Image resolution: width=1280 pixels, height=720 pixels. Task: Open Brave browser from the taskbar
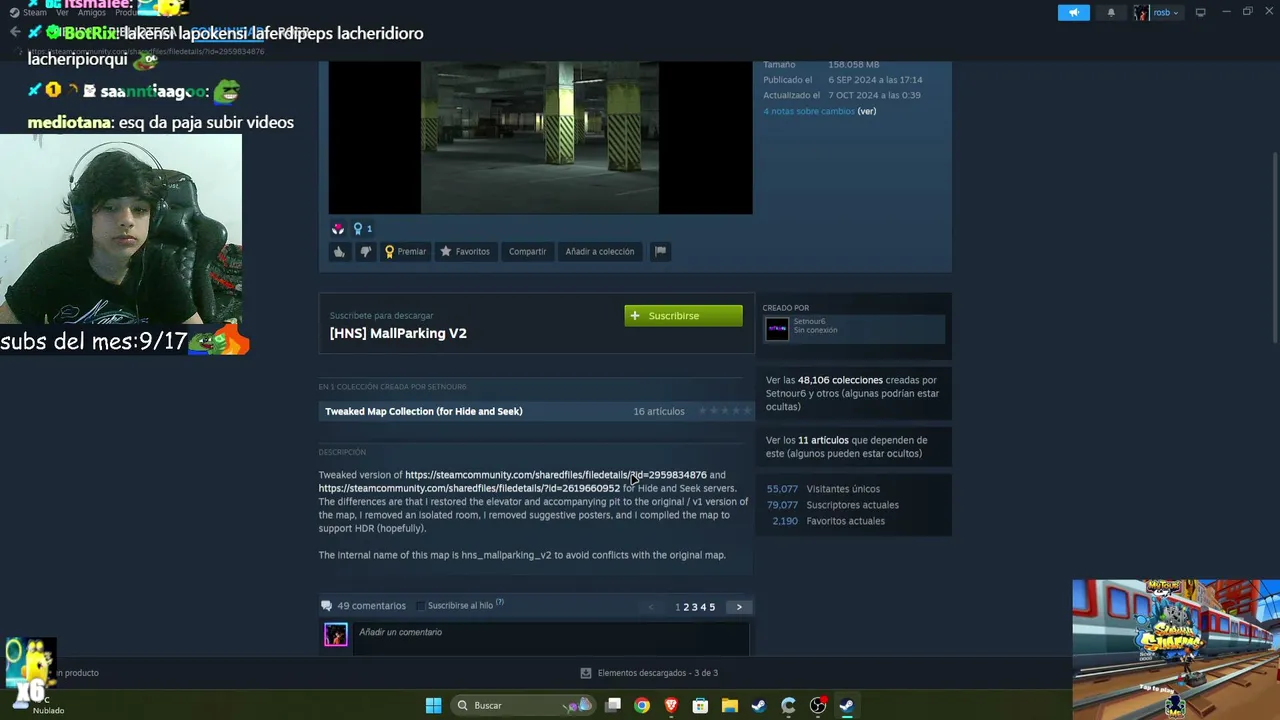pos(671,706)
